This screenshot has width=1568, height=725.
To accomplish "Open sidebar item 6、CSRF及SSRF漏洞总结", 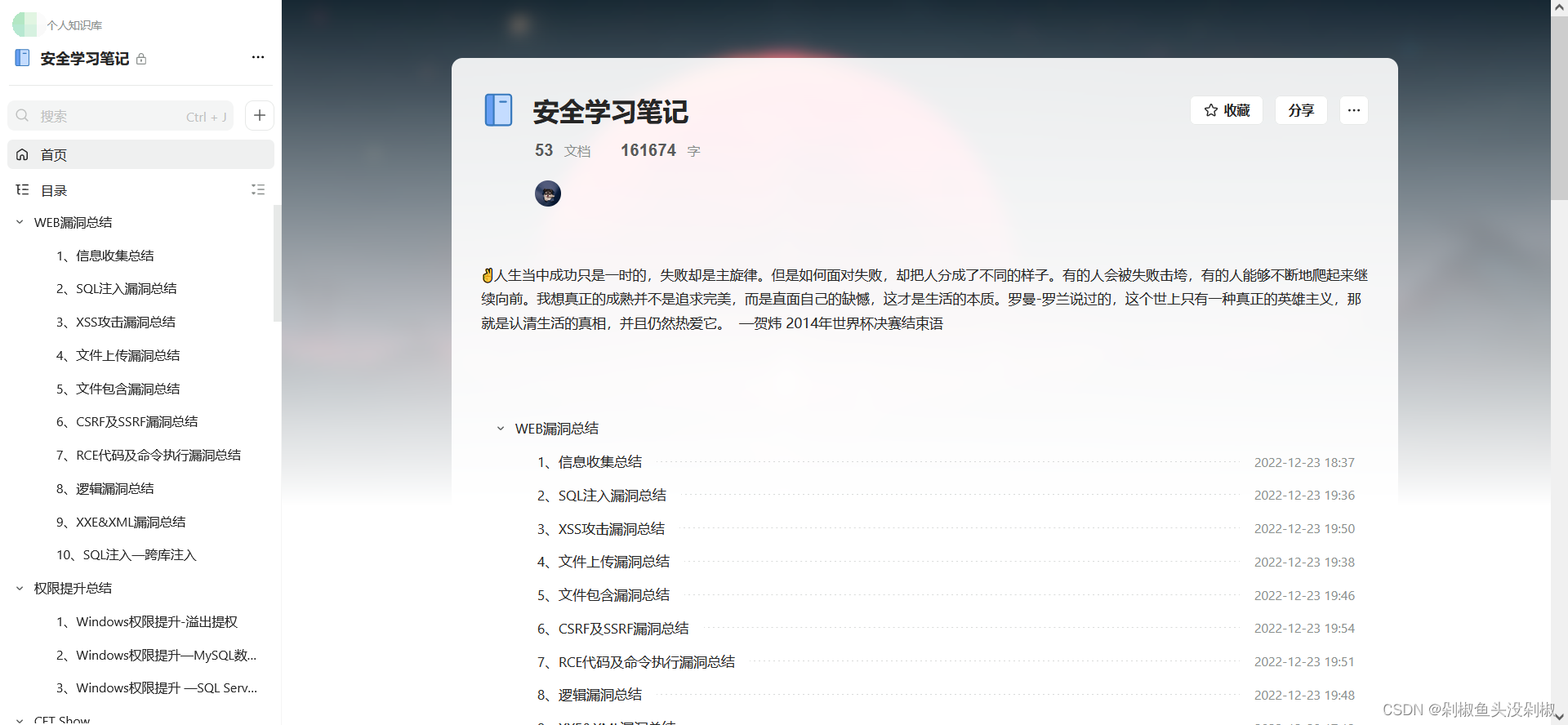I will pyautogui.click(x=127, y=421).
